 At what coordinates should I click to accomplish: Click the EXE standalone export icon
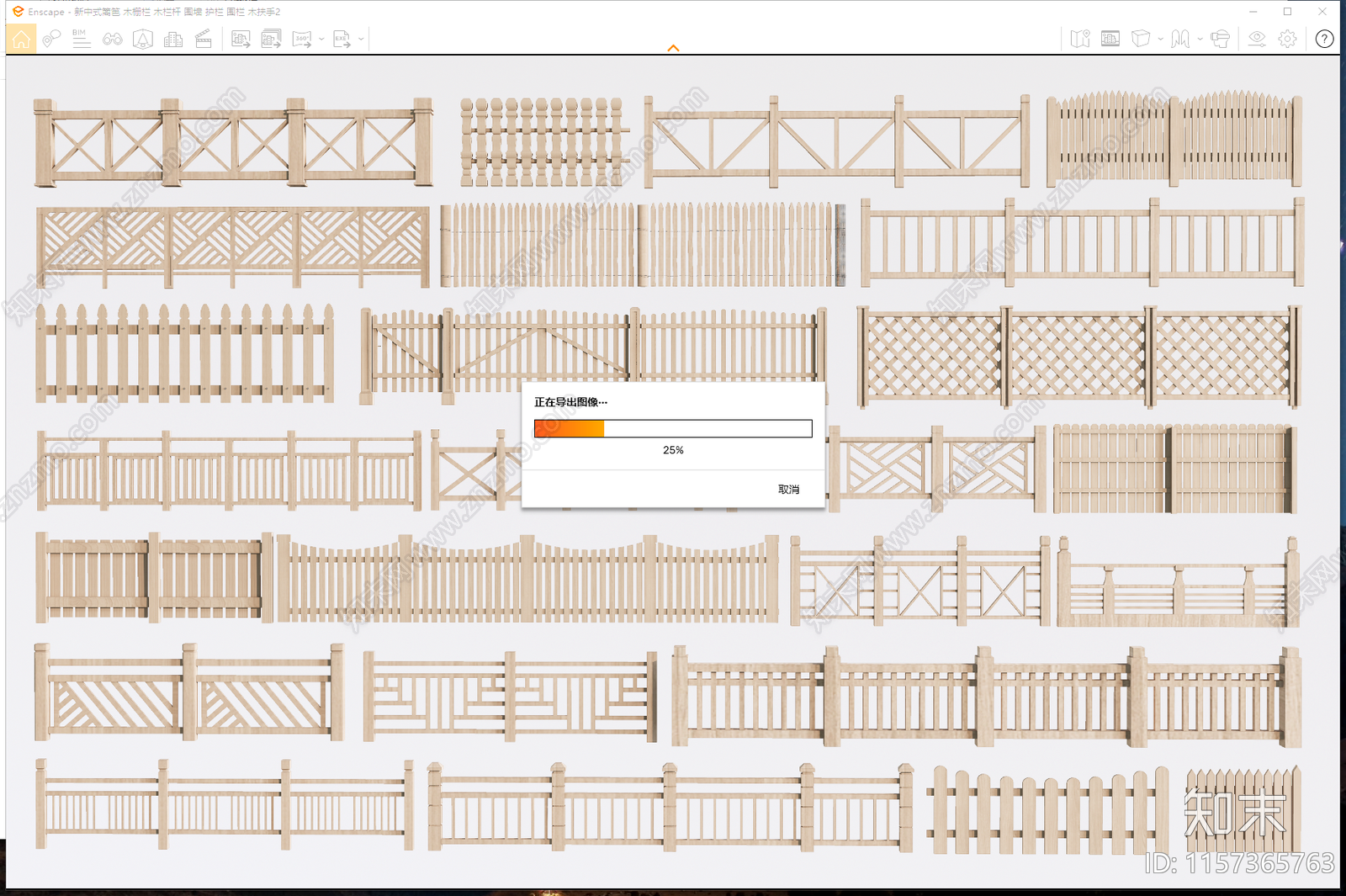[x=342, y=39]
